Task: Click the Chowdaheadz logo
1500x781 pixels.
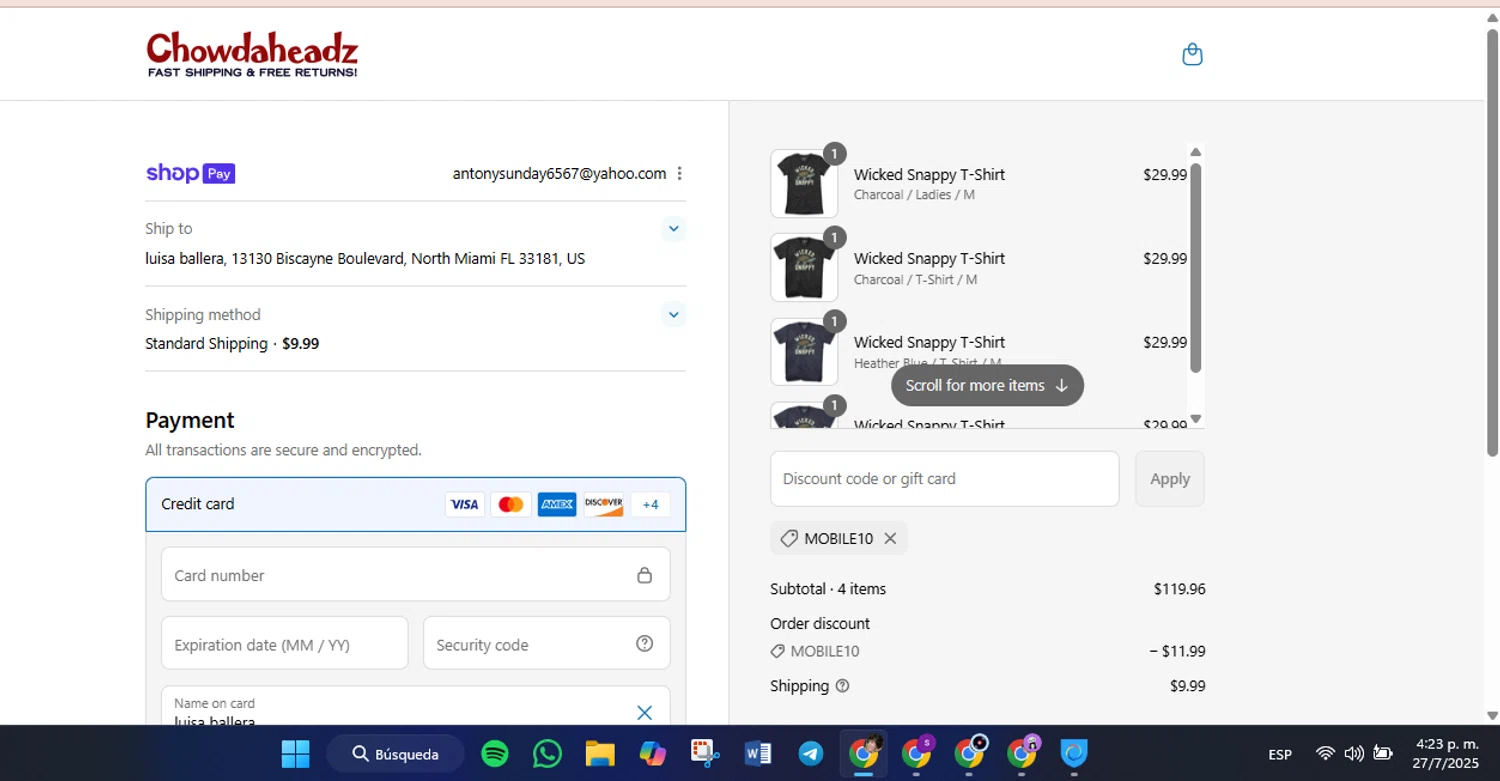Action: click(252, 54)
